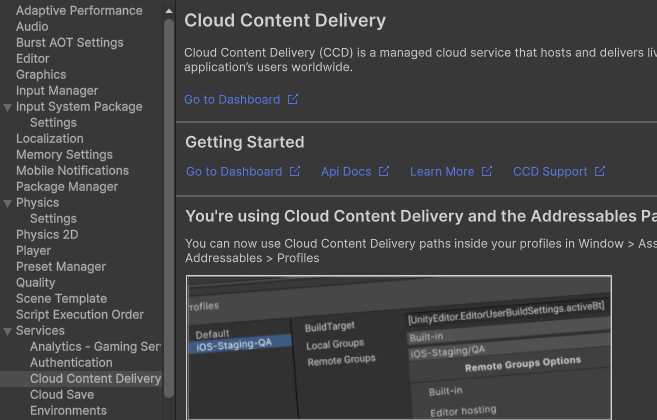Select the Physics category

pyautogui.click(x=37, y=202)
